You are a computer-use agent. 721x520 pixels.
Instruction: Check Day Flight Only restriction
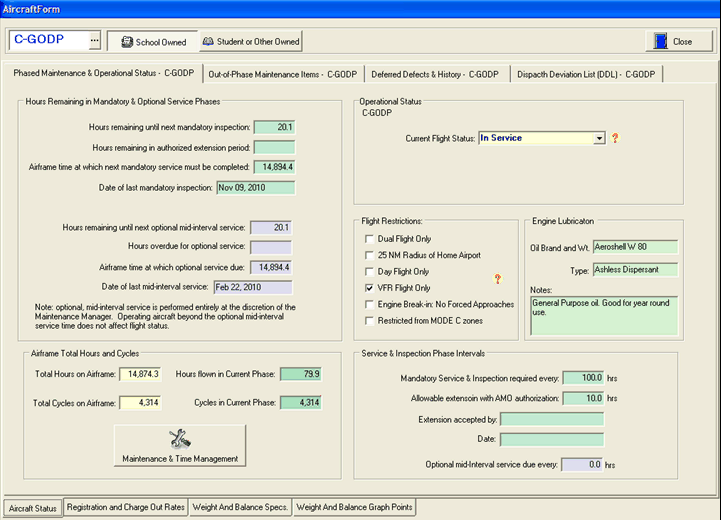(370, 272)
